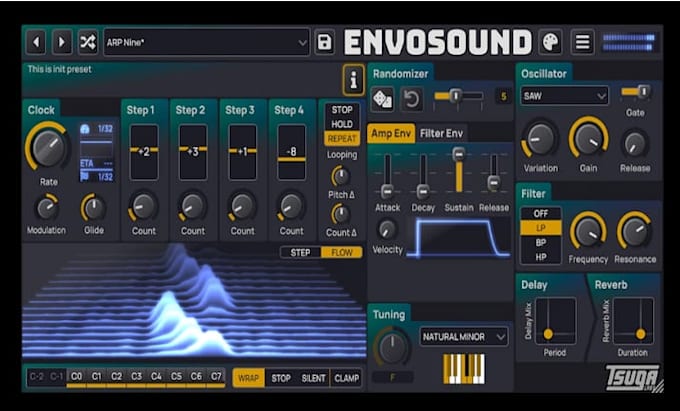Click the Oscillator Release knob
680x411 pixels.
click(635, 144)
